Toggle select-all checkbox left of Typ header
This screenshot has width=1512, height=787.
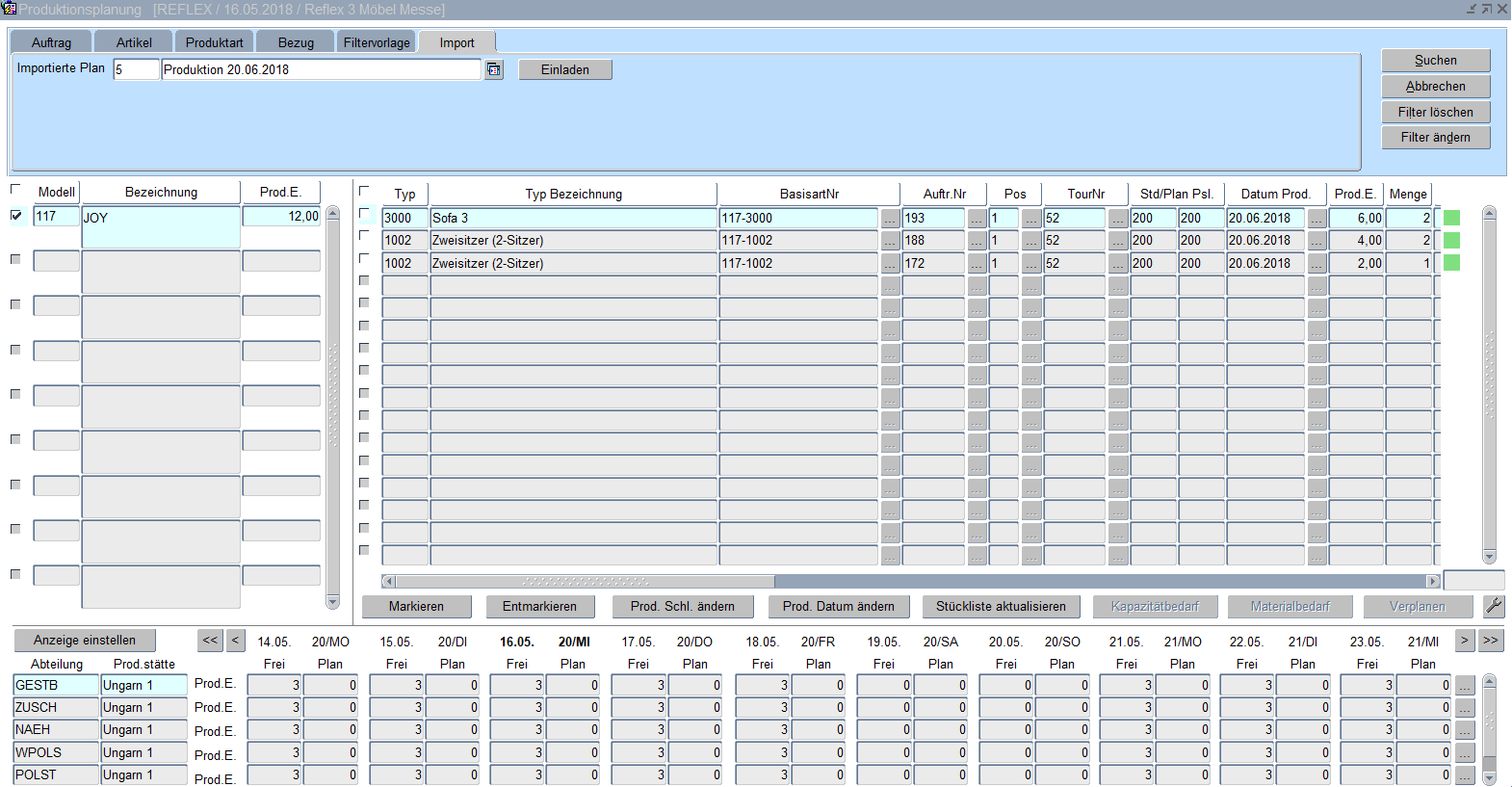tap(364, 191)
